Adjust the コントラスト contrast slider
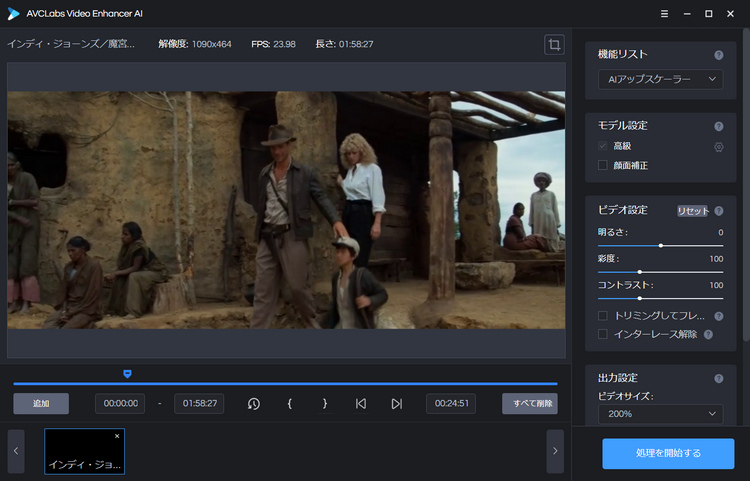 pos(661,298)
